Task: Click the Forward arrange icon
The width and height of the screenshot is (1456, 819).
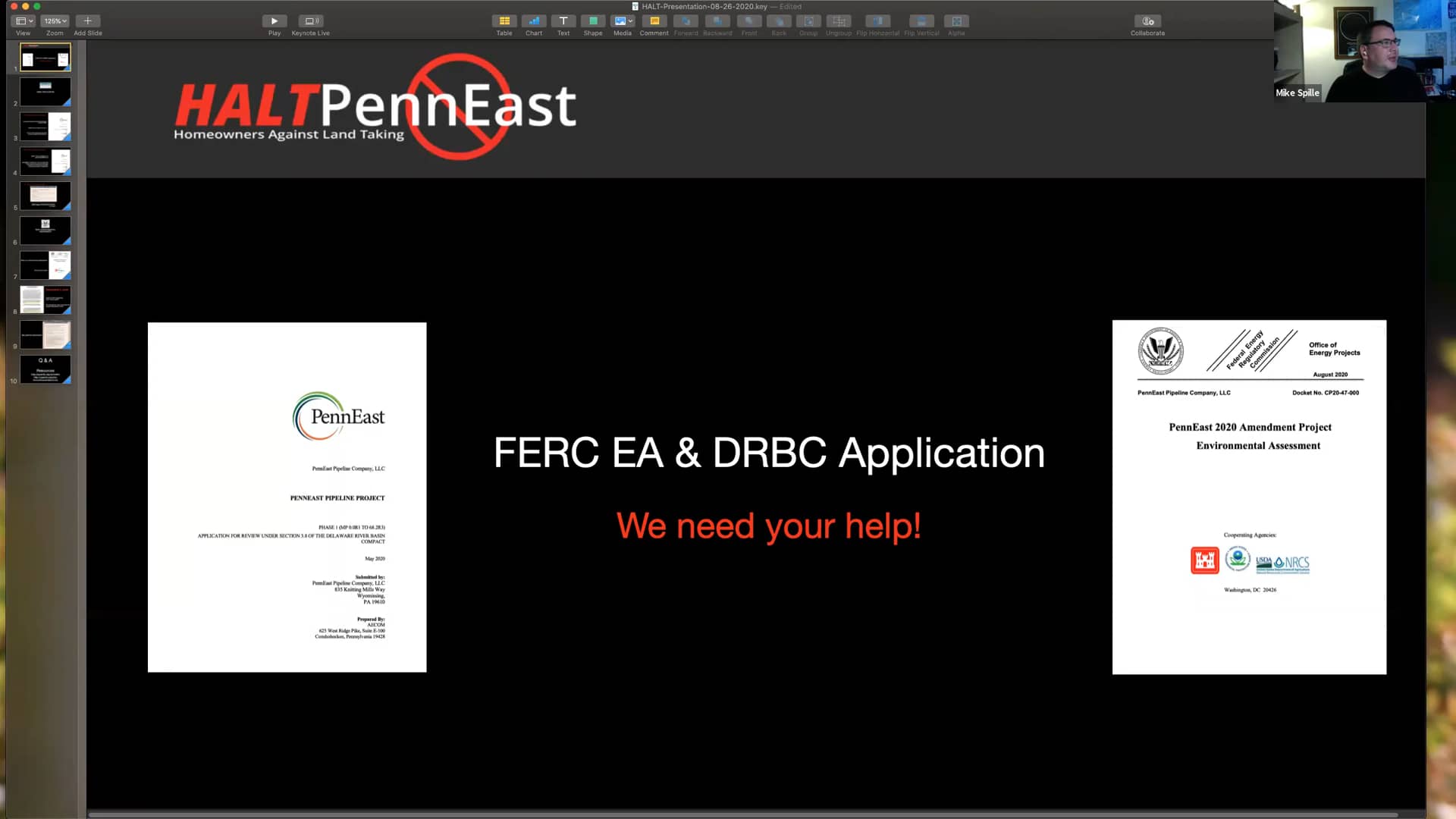Action: click(686, 21)
